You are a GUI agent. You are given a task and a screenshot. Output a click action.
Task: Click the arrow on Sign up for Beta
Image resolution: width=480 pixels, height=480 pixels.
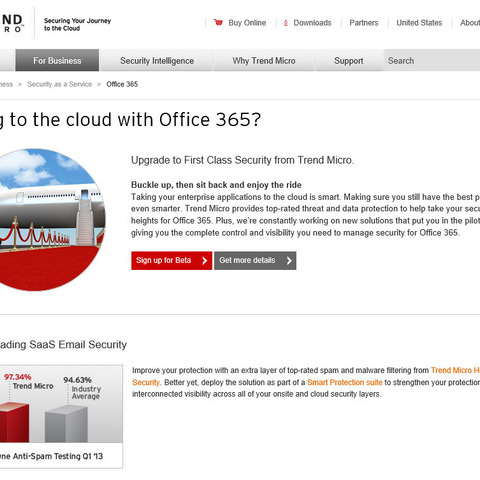pos(205,261)
